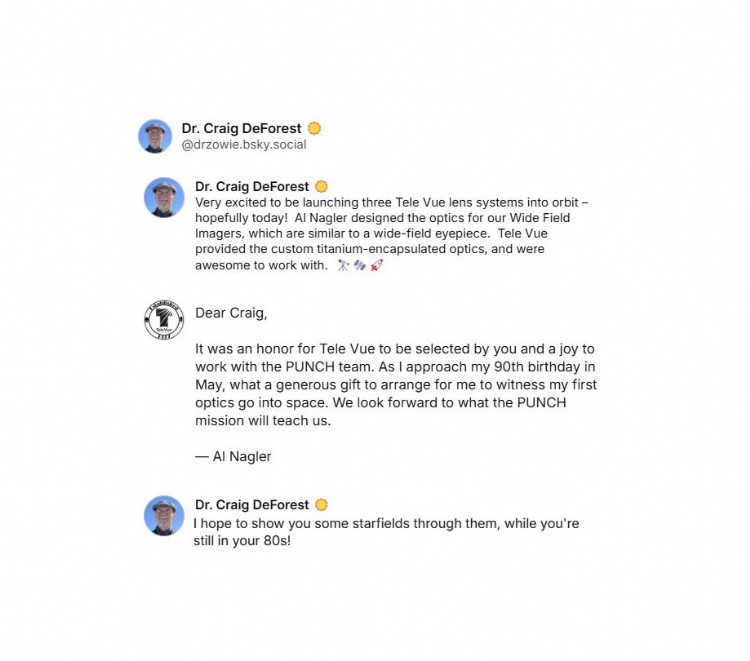This screenshot has height=661, width=750.
Task: Open the @drzowie.bsky.social handle link
Action: 244,145
